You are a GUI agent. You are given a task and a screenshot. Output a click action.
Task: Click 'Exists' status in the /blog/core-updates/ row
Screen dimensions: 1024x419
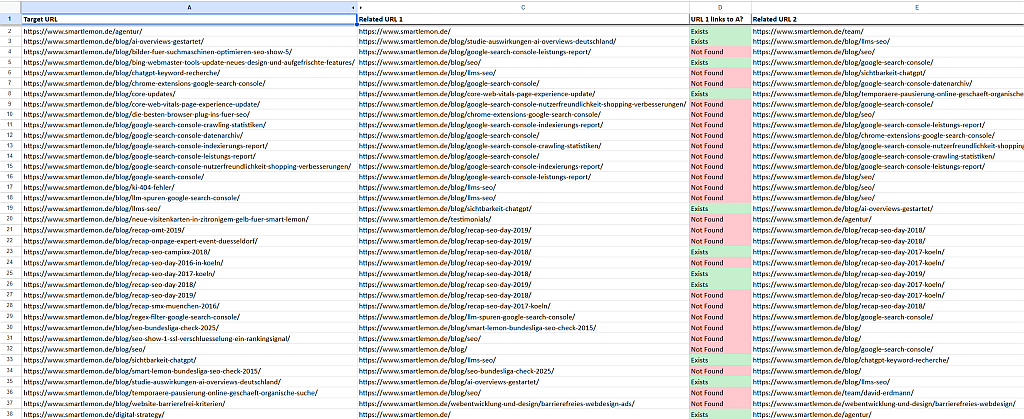[720, 93]
